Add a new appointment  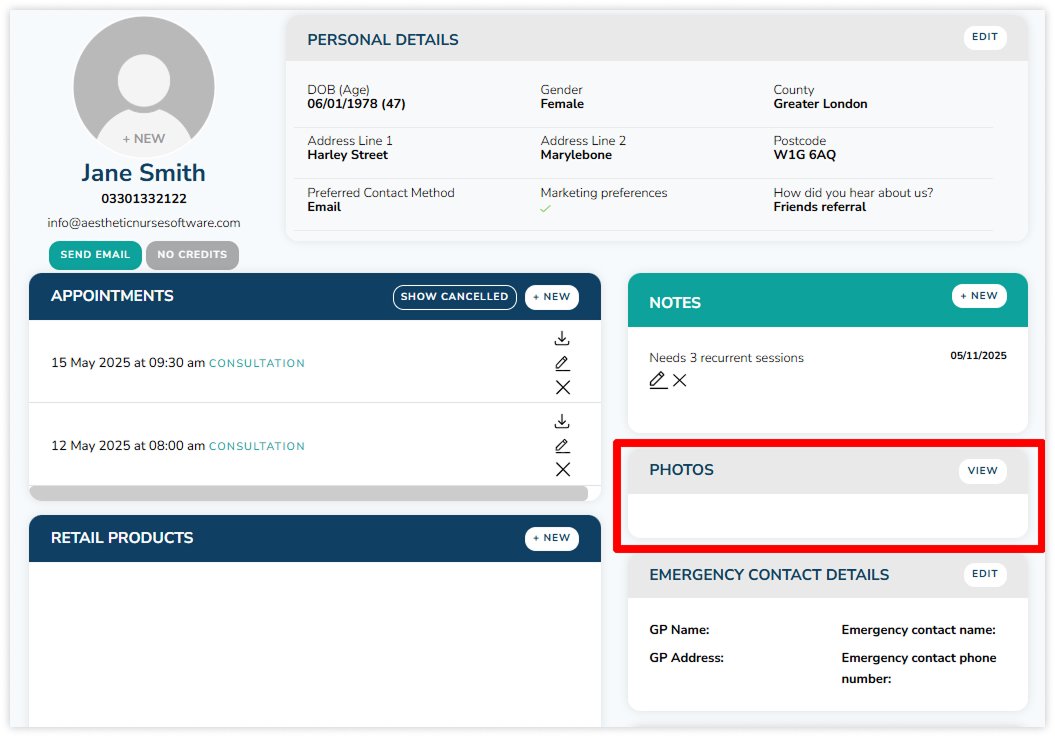[x=551, y=297]
